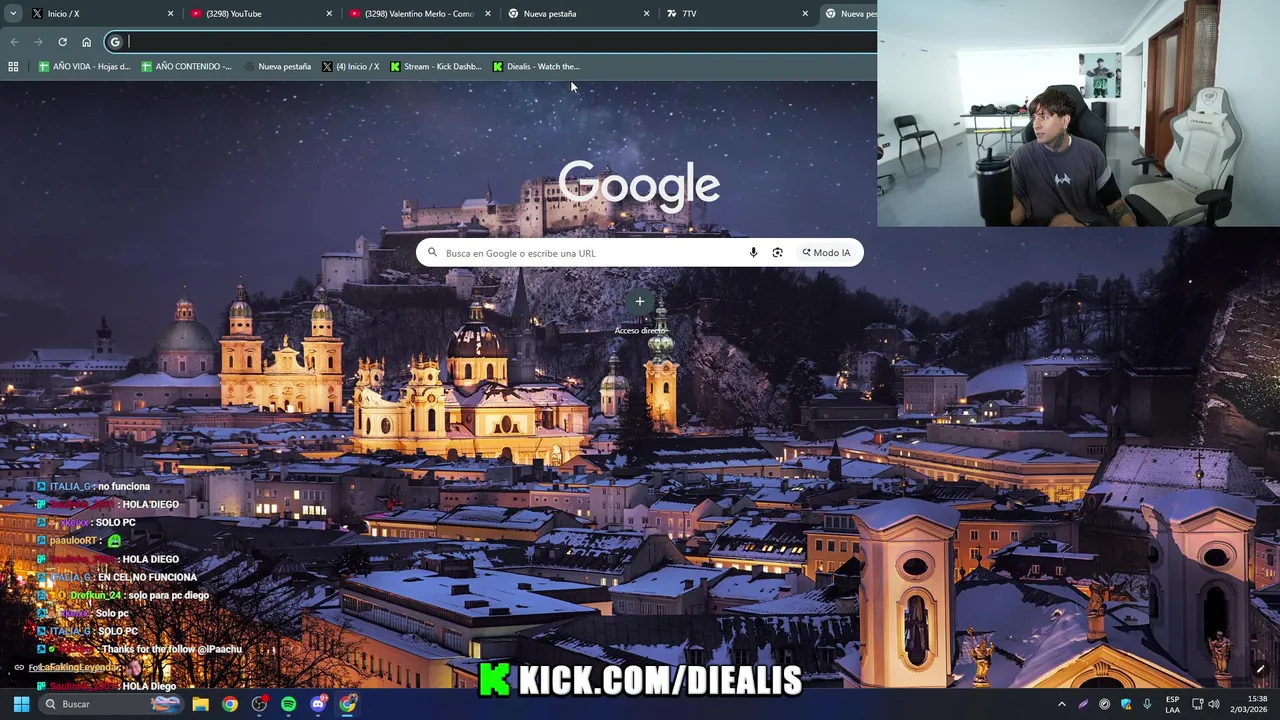Viewport: 1280px width, 720px height.
Task: Open OBS Studio from taskbar
Action: click(259, 704)
